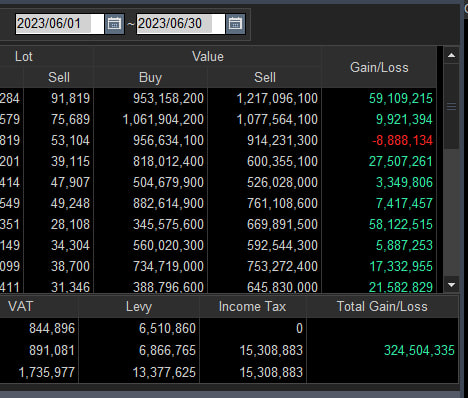Click the Sell column header under Lot
This screenshot has width=468, height=398.
(59, 77)
